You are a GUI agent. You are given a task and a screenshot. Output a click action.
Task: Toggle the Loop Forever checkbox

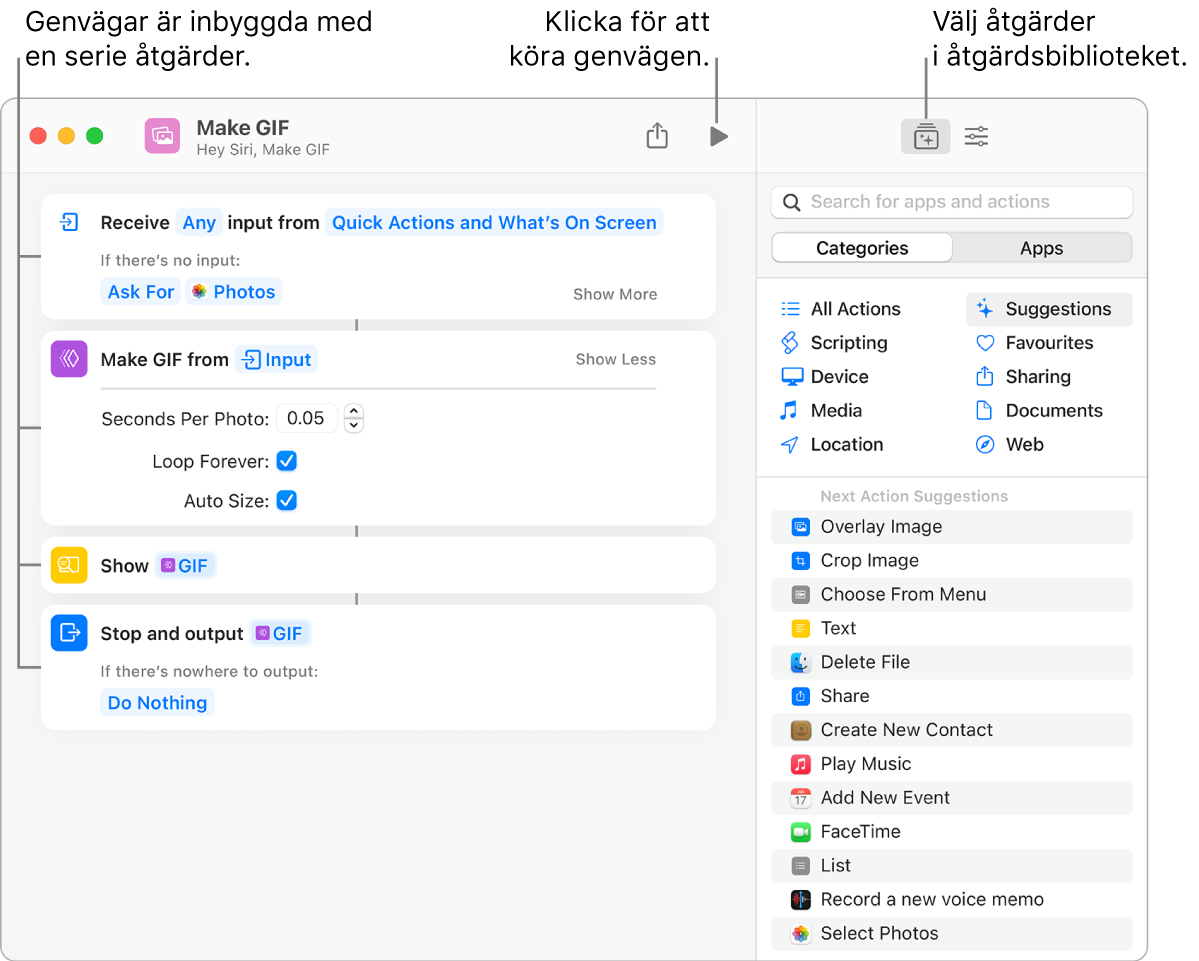point(287,461)
